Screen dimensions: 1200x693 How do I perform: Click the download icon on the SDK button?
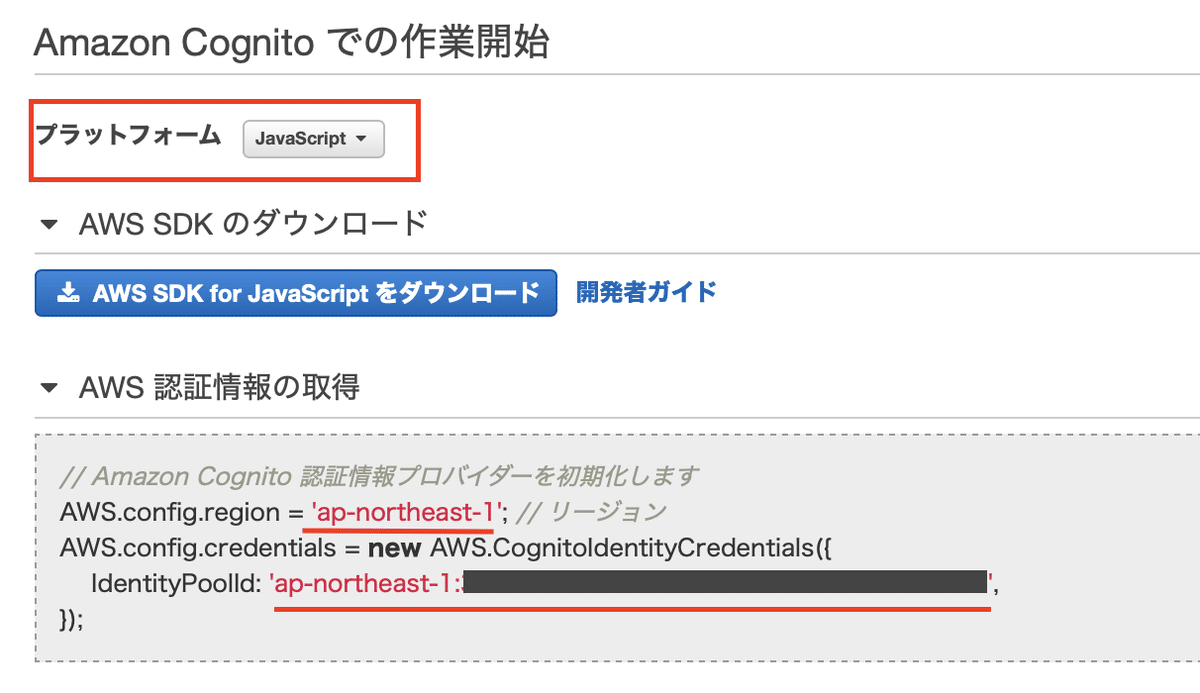pyautogui.click(x=68, y=293)
